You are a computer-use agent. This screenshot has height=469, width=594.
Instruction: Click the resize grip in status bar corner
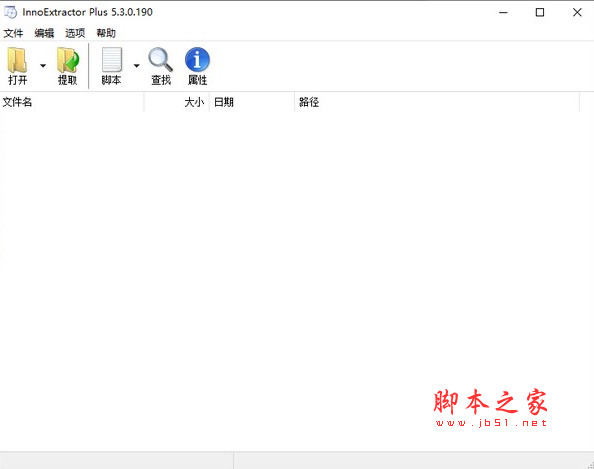(589, 464)
